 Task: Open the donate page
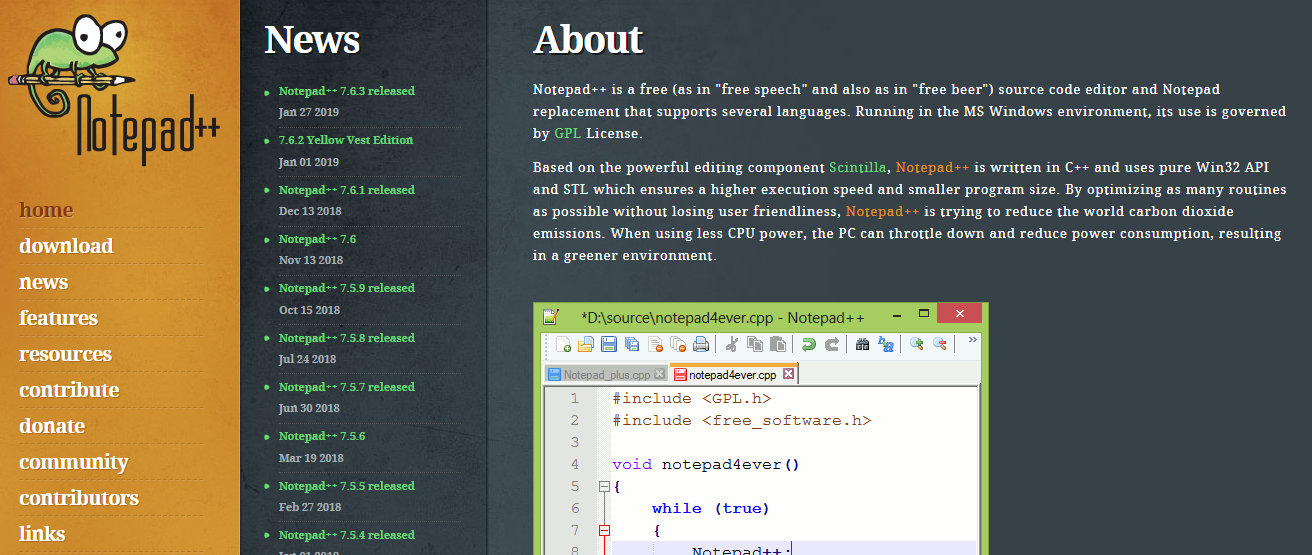pos(52,426)
